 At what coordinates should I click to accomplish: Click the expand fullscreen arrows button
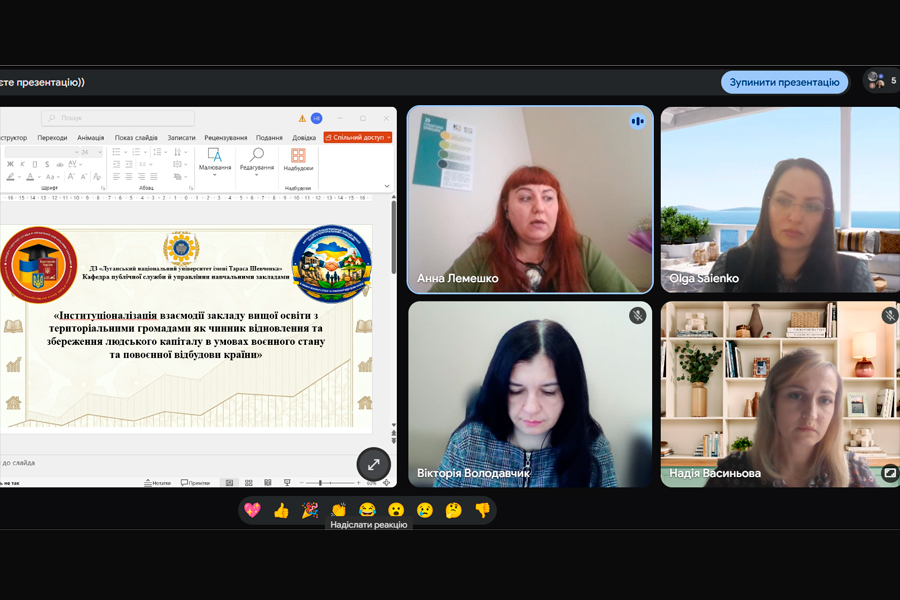(373, 464)
